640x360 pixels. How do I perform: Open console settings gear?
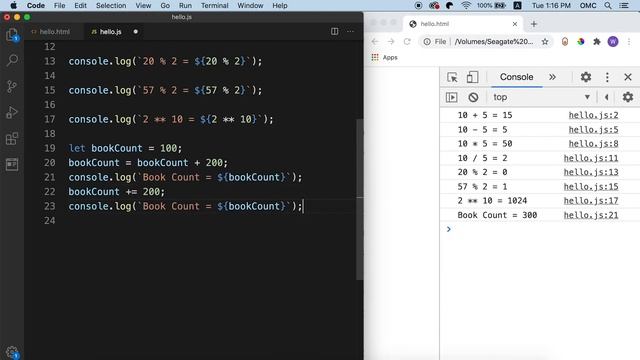click(628, 97)
